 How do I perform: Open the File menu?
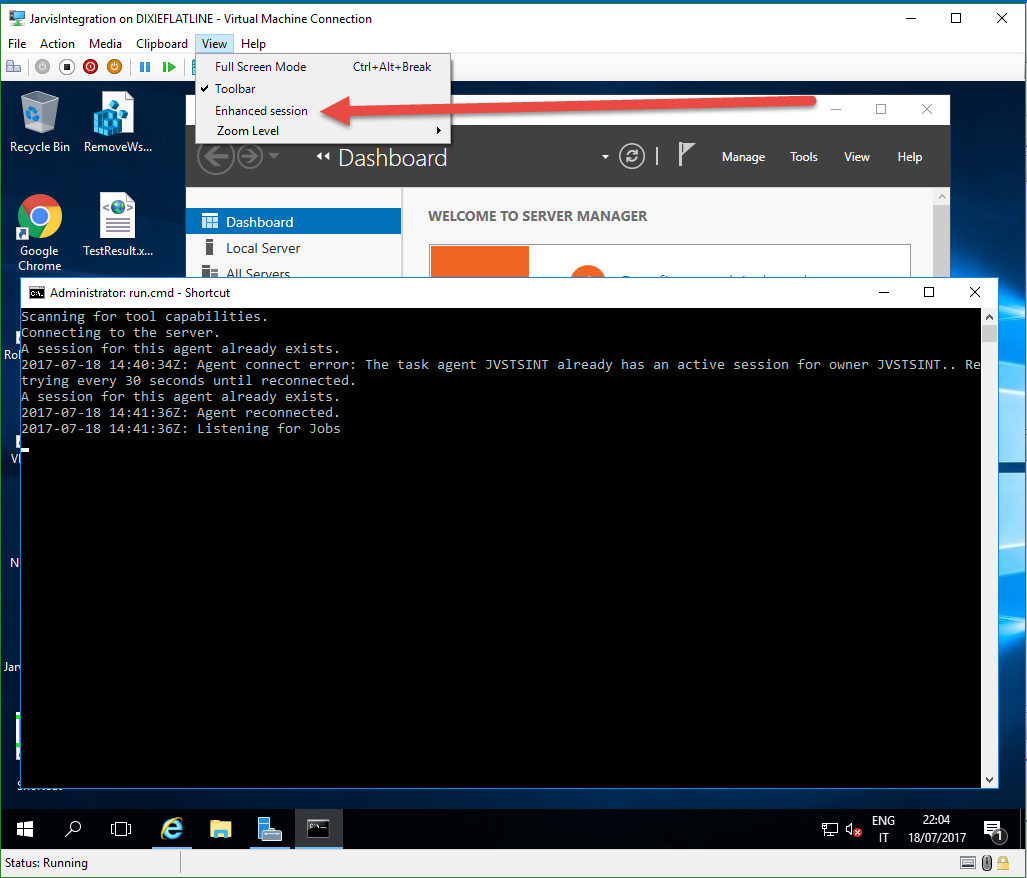tap(17, 44)
